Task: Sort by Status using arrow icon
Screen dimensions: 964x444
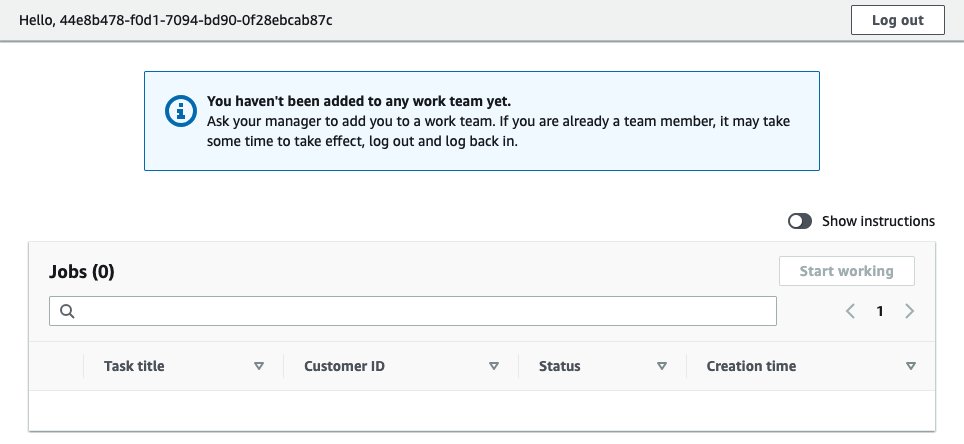Action: pyautogui.click(x=662, y=366)
